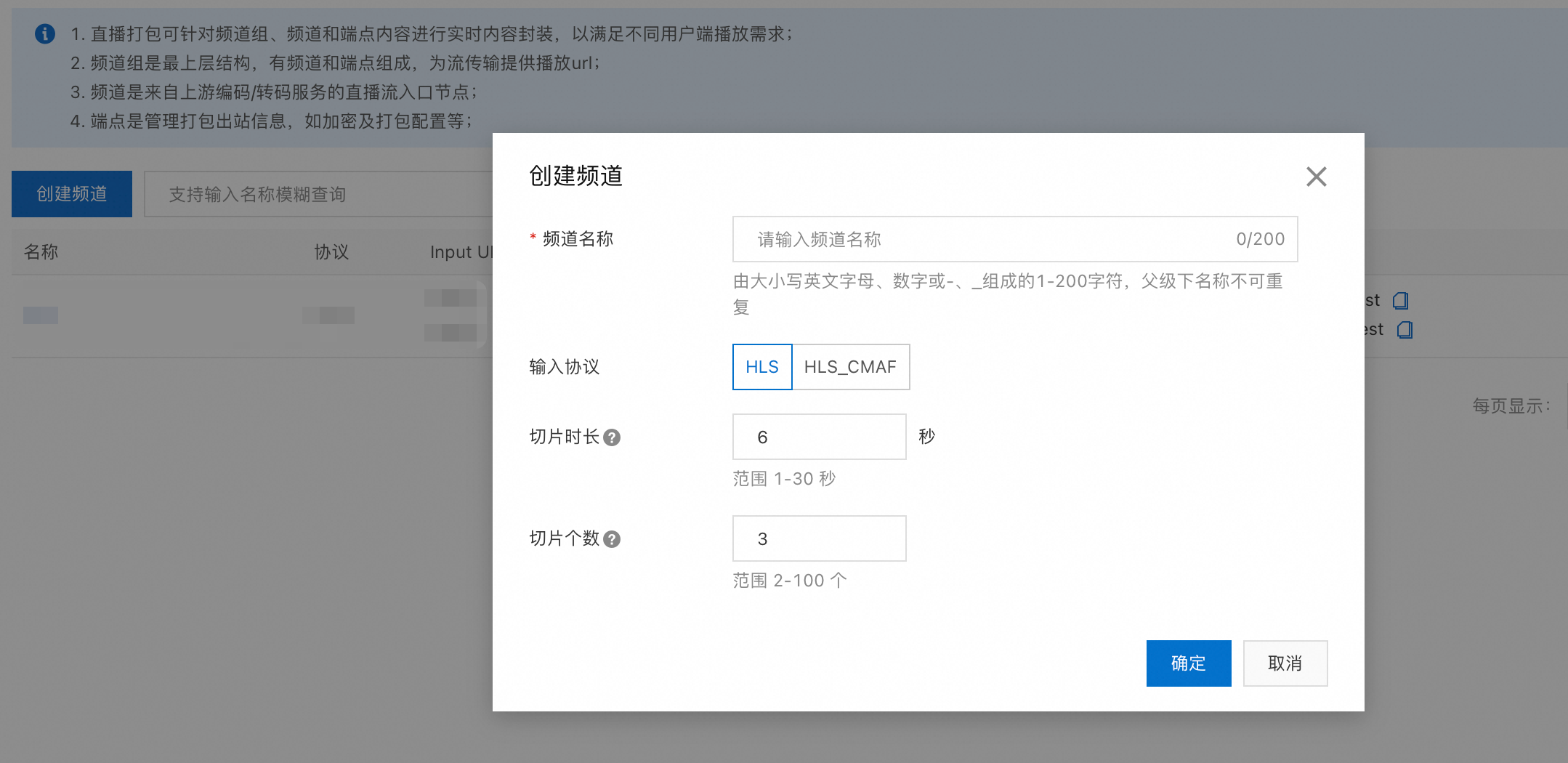Copy the first URL with copy icon

click(x=1400, y=300)
